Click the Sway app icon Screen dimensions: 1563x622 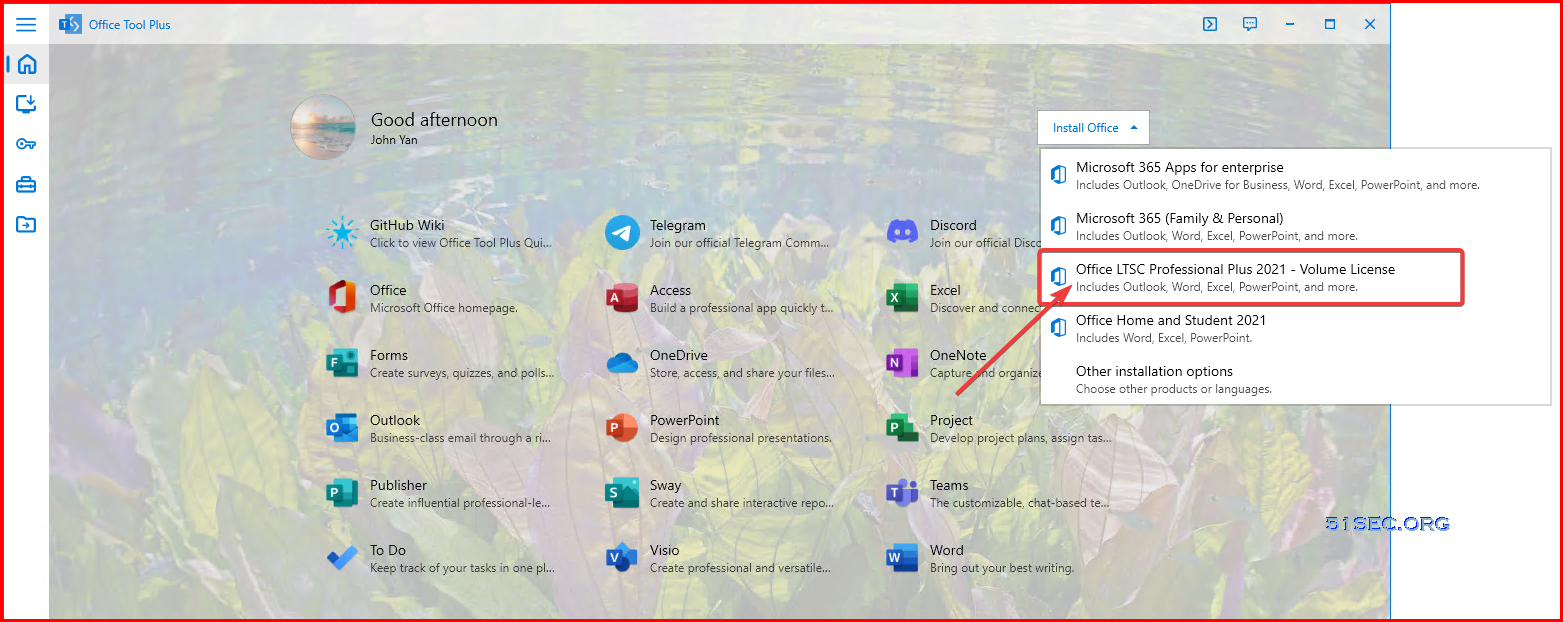622,493
